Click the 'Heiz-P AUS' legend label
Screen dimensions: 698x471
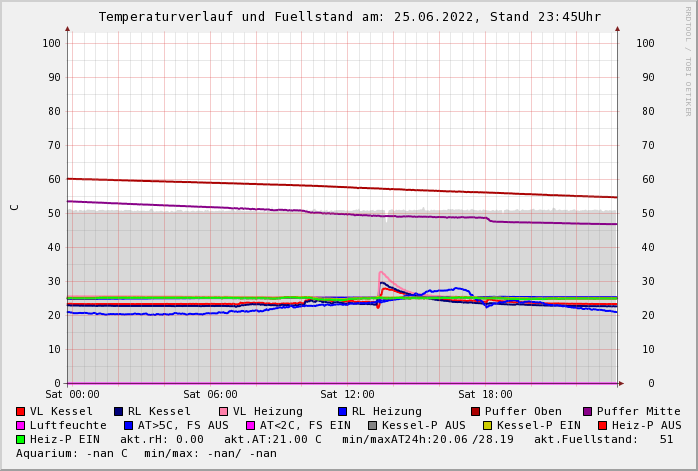click(647, 426)
